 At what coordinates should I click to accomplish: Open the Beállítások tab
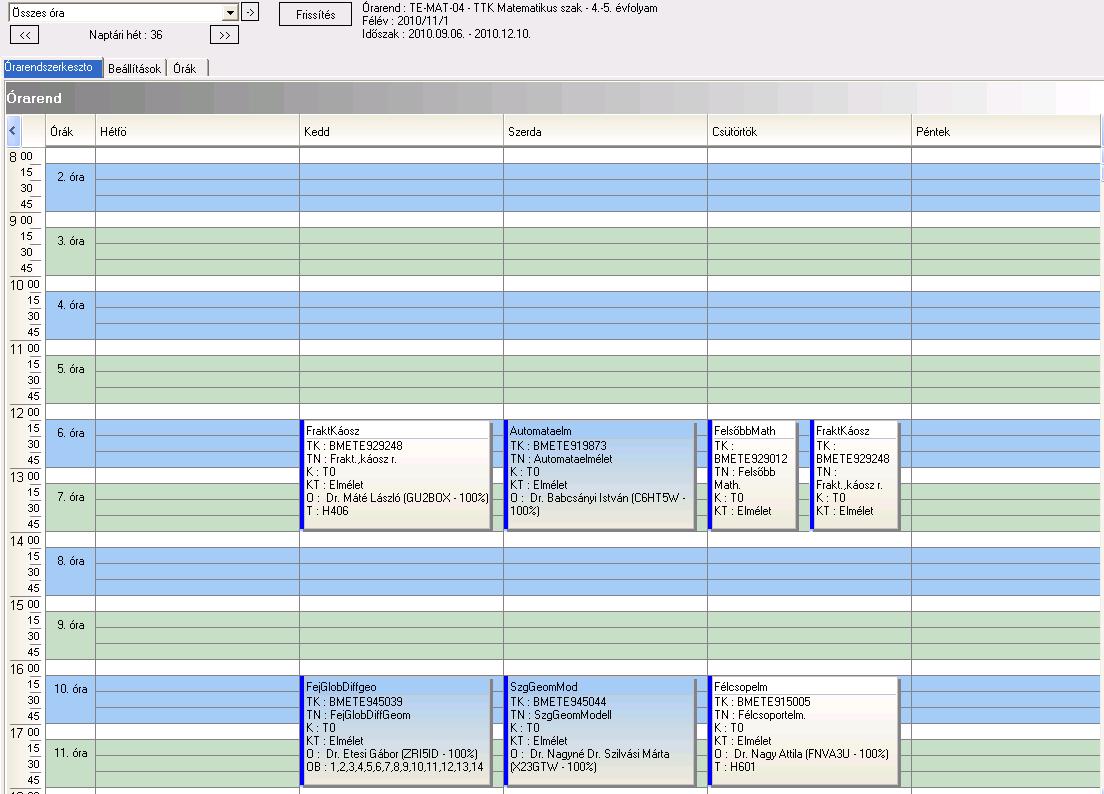(x=134, y=68)
